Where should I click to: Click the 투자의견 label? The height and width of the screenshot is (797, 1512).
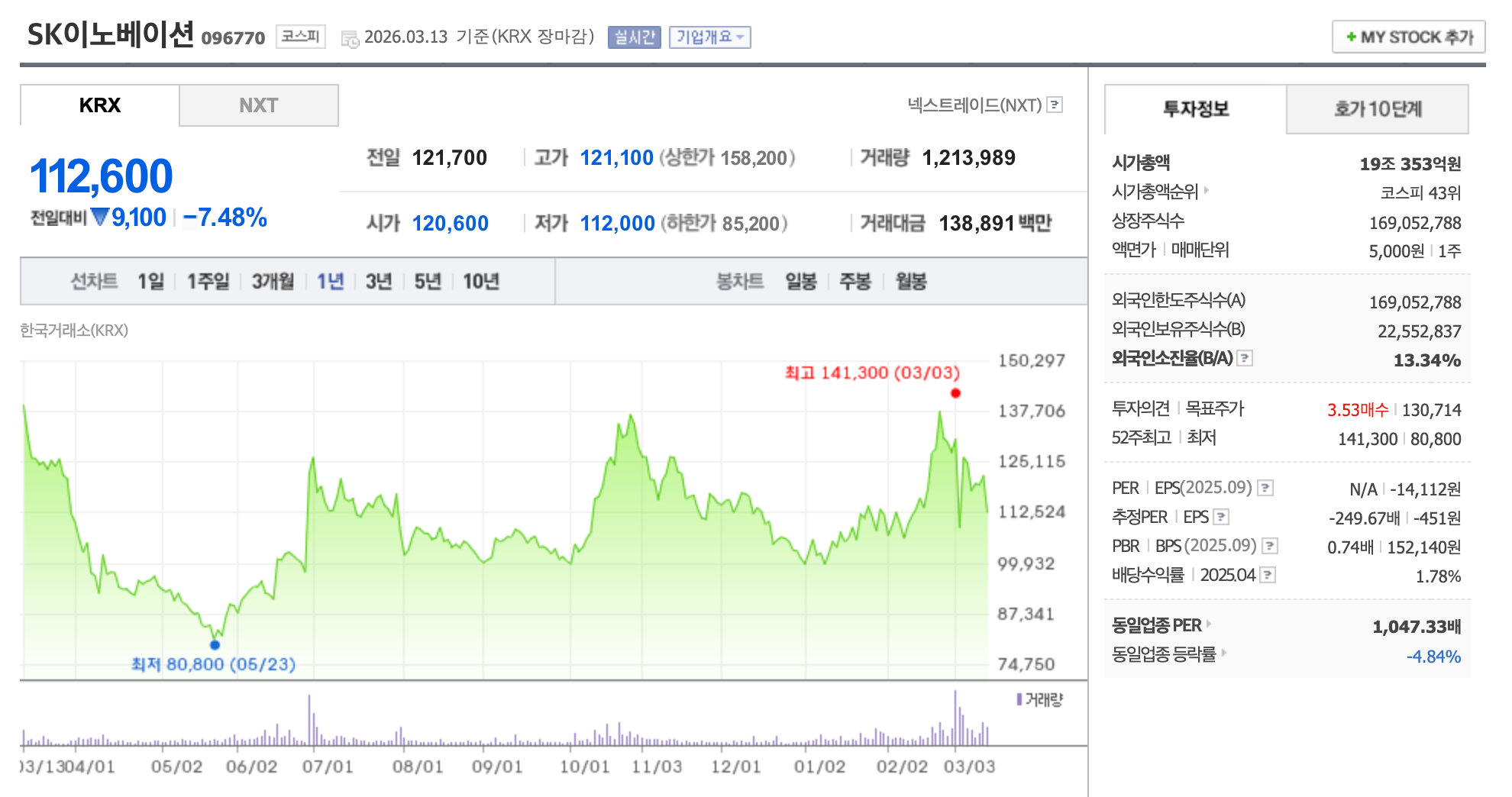(x=1141, y=409)
